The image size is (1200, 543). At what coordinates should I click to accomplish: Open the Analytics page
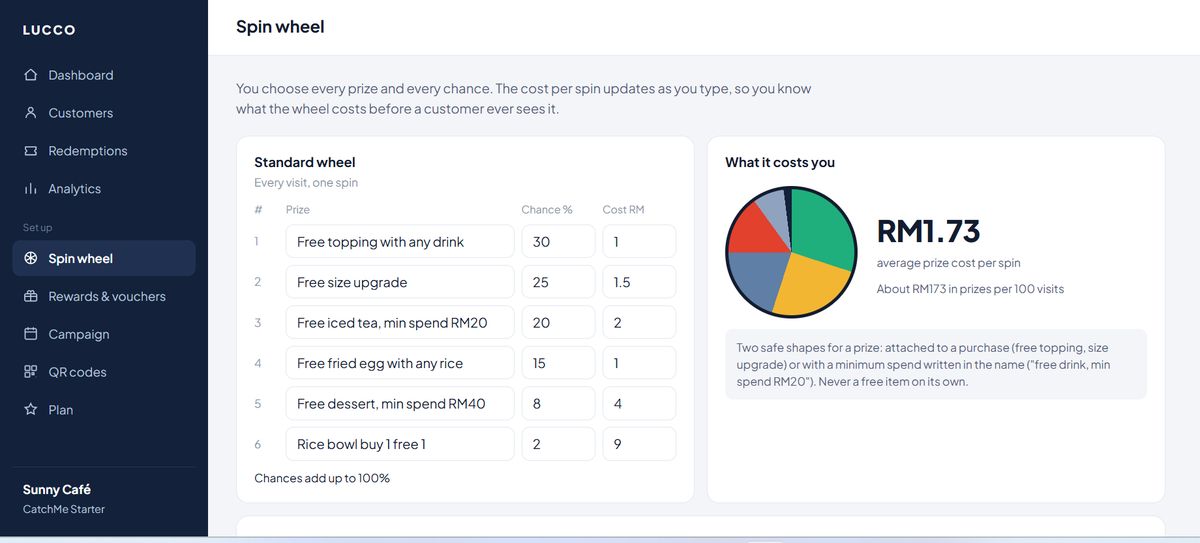104,189
